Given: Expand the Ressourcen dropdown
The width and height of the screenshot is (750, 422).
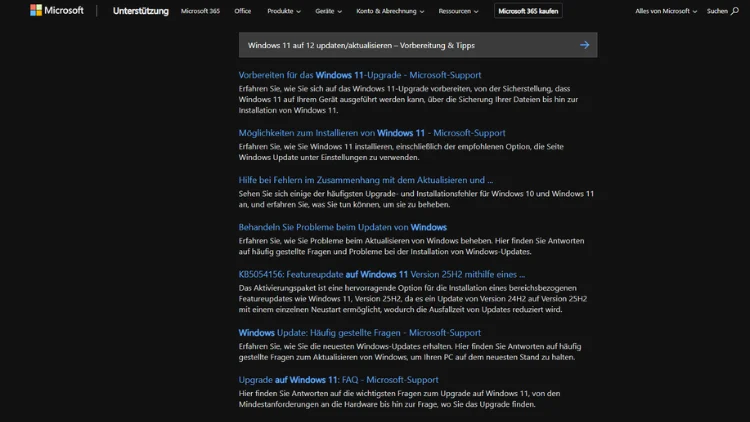Looking at the screenshot, I should point(458,11).
